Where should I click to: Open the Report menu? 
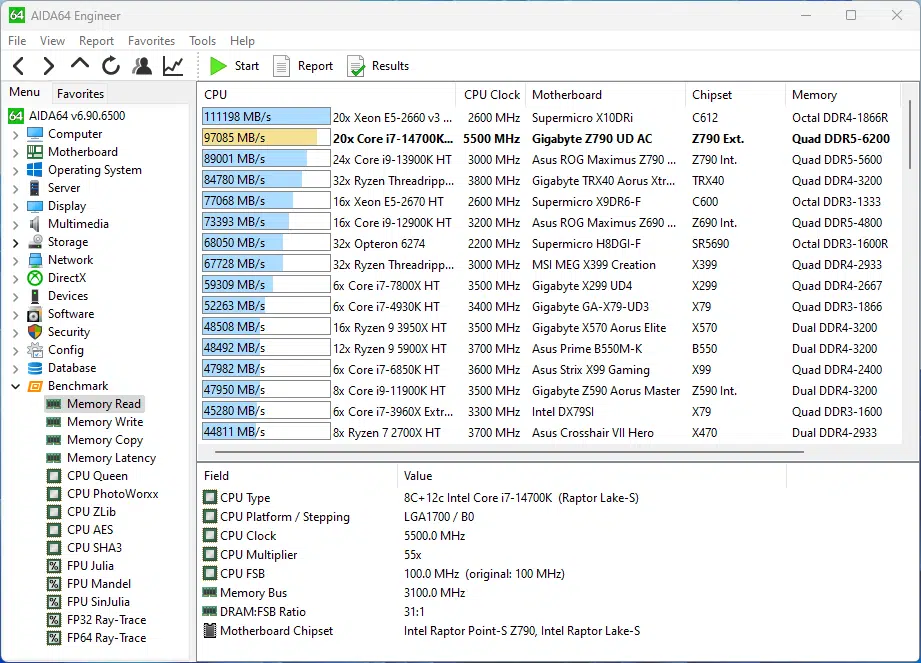click(x=96, y=41)
